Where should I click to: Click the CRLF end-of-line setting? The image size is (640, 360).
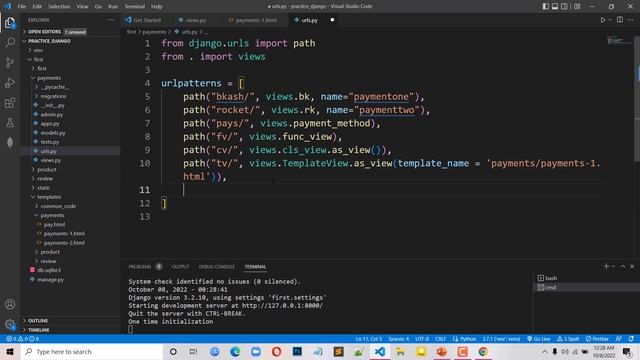coord(440,339)
